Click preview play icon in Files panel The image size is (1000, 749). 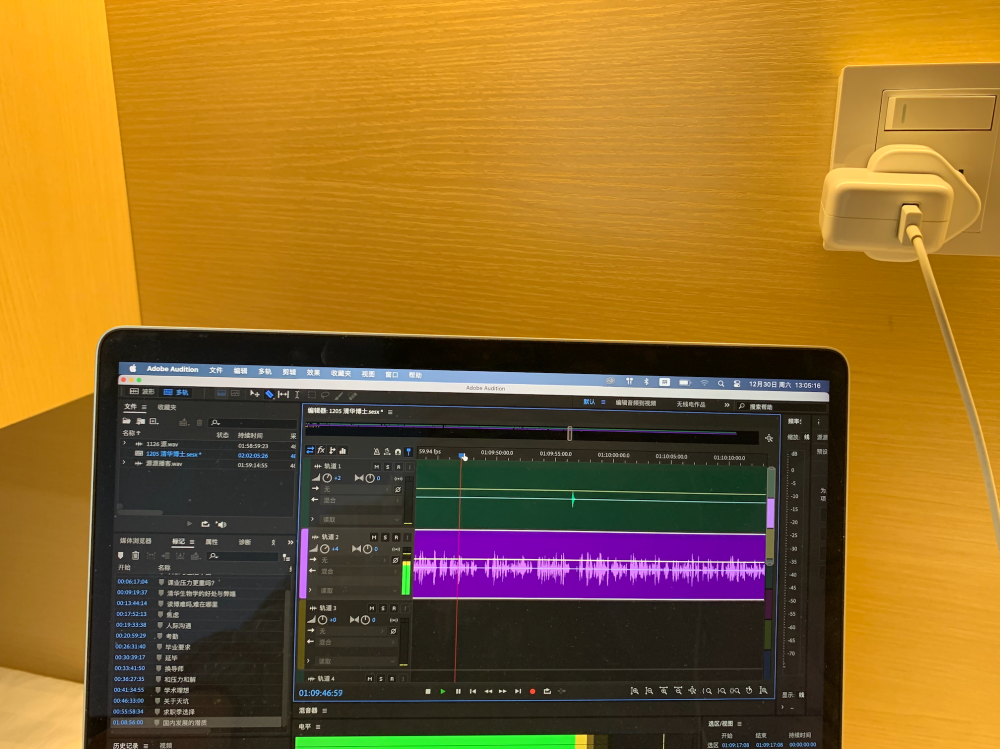pos(189,524)
